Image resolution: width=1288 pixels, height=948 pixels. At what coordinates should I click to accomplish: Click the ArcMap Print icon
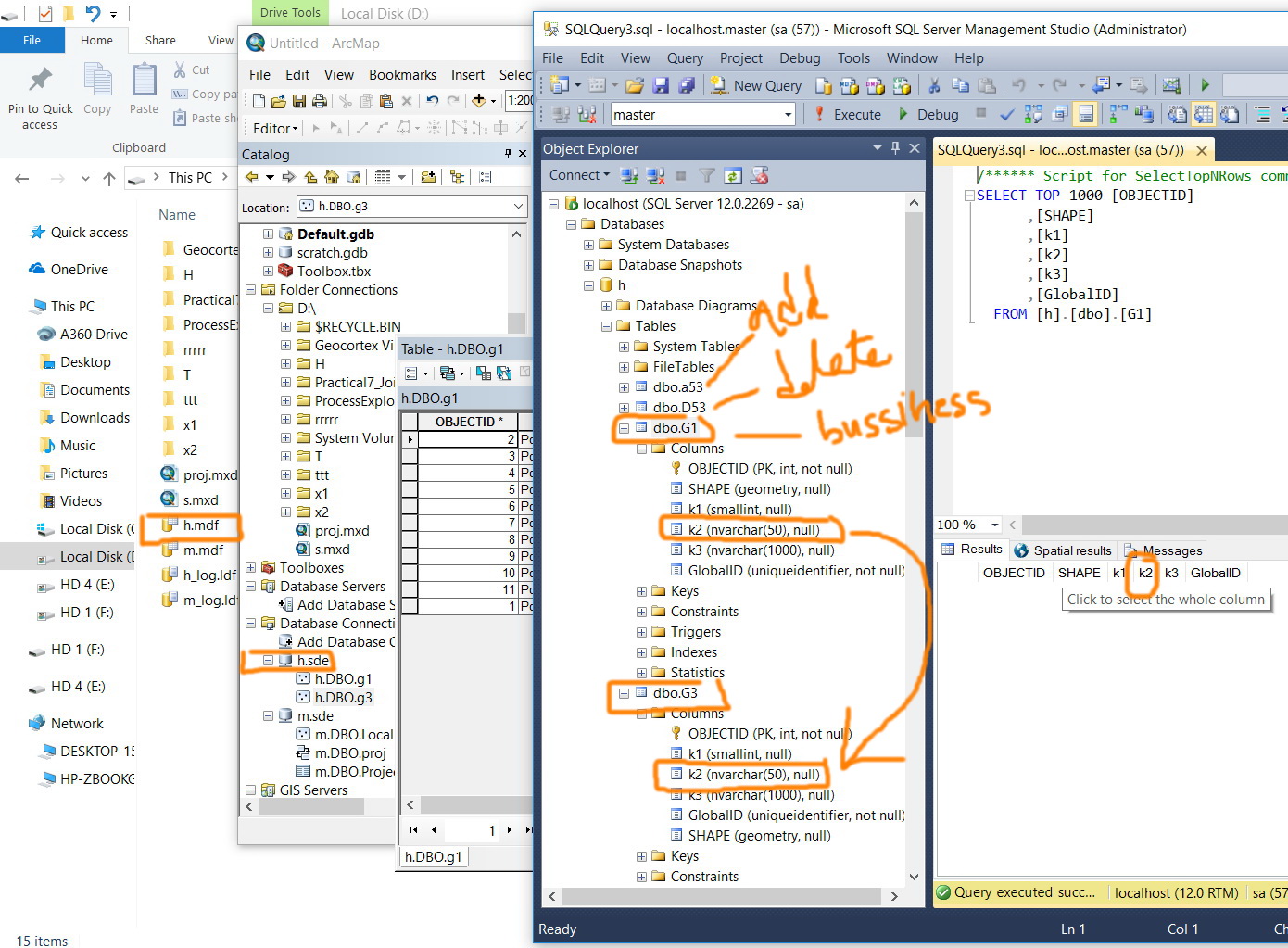point(320,101)
